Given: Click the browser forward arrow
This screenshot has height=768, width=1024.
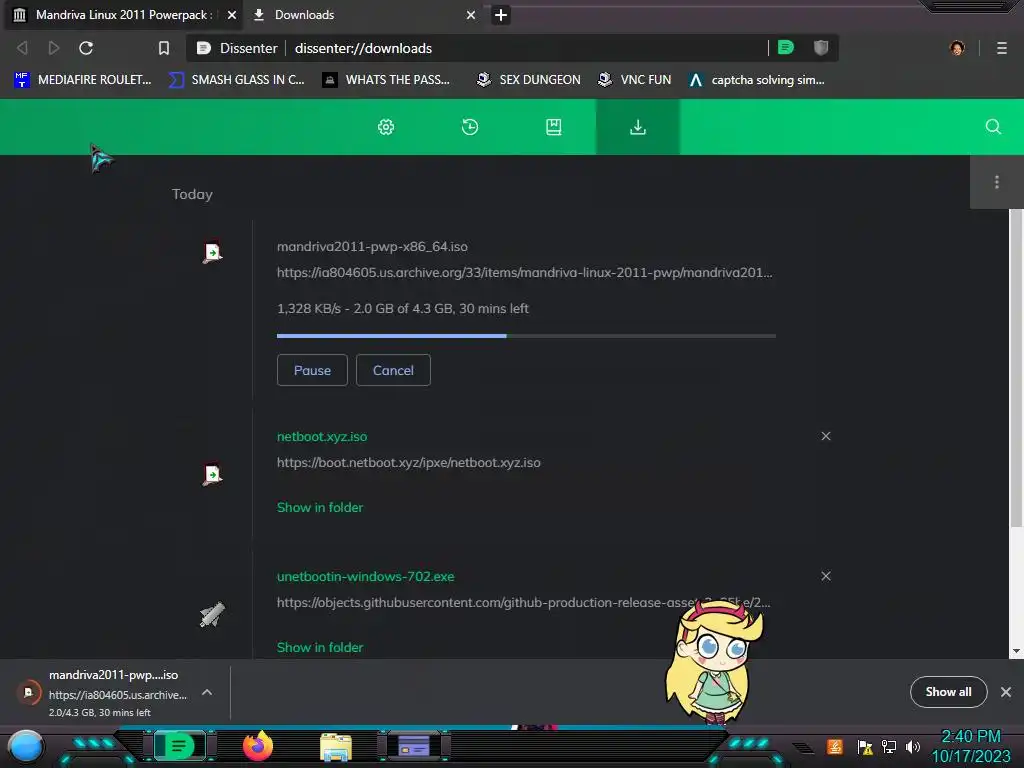Looking at the screenshot, I should (x=54, y=48).
